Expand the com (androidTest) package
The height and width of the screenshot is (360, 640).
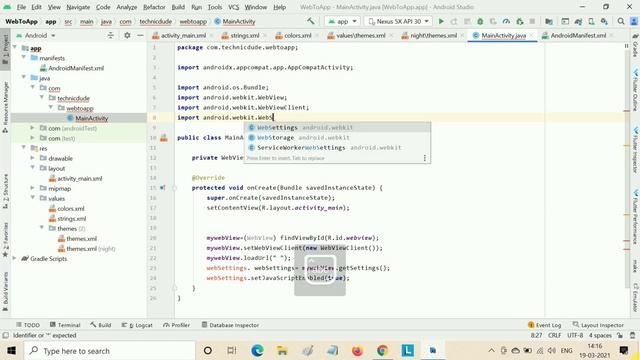pyautogui.click(x=33, y=128)
